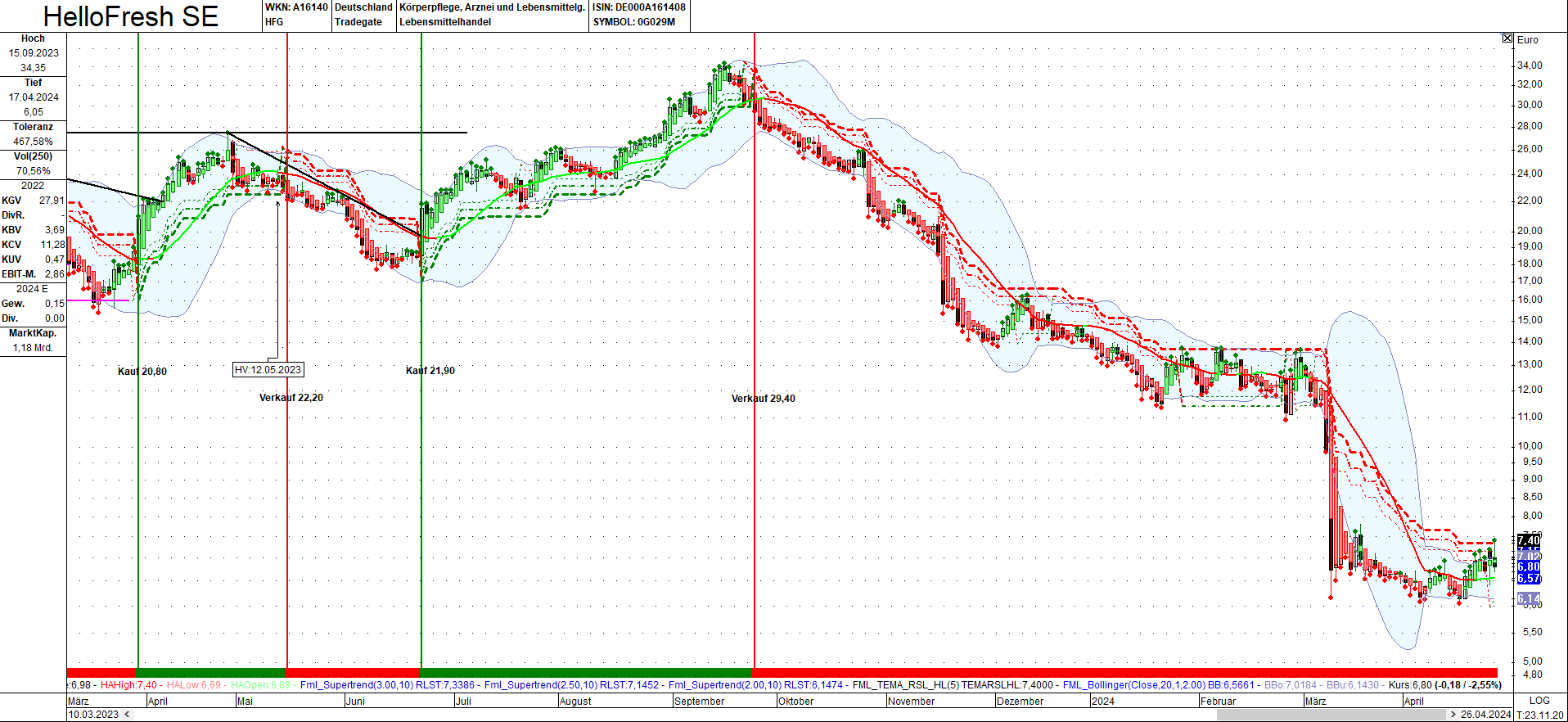This screenshot has width=1568, height=722.
Task: Click the horizontal time scrollbar thumb
Action: [1331, 715]
